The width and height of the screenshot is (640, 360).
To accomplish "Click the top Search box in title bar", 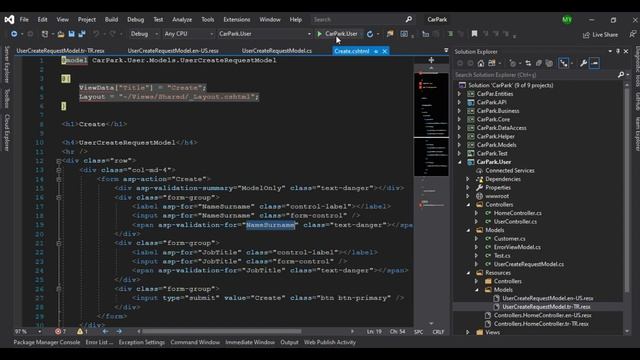I will click(357, 19).
